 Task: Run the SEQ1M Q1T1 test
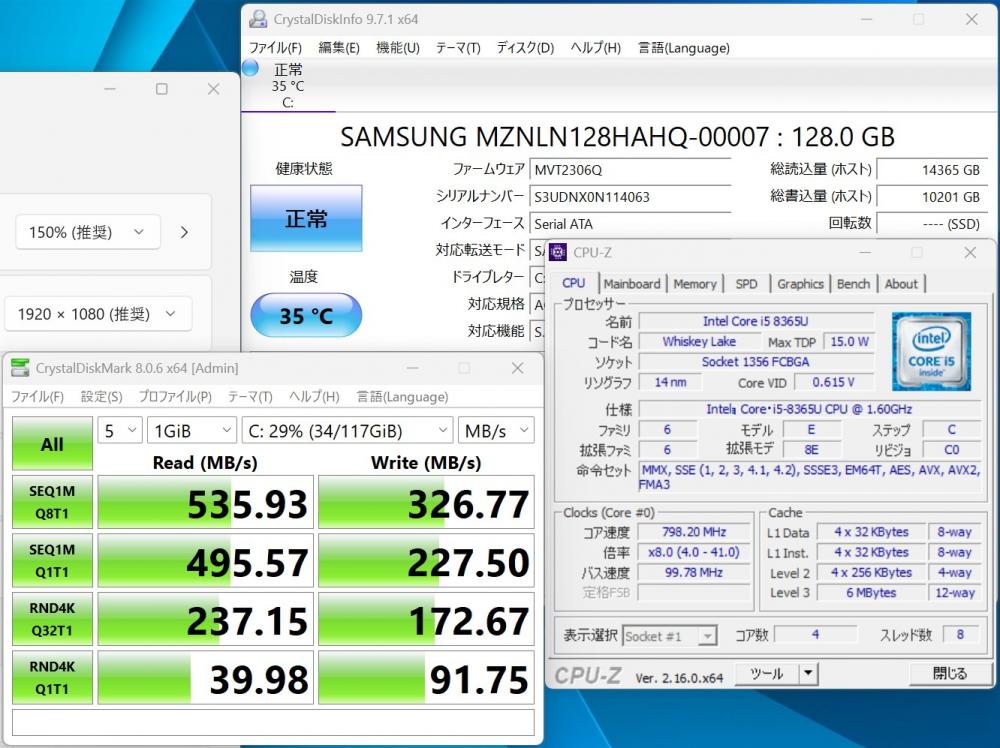[x=52, y=561]
